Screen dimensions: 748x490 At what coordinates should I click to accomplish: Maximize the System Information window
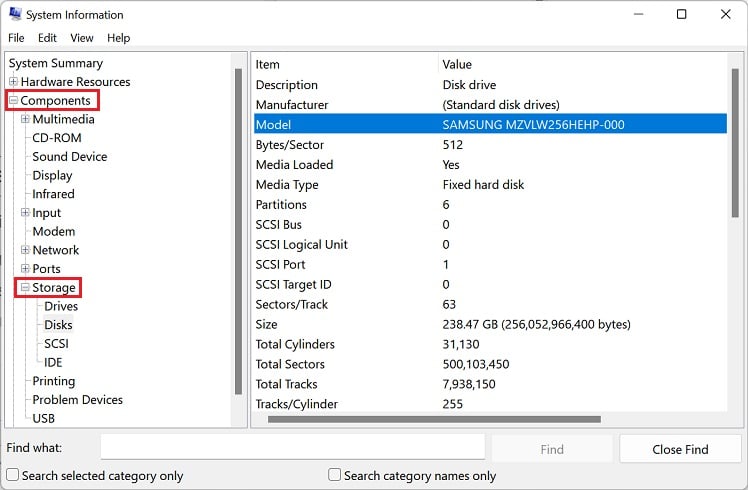click(681, 15)
